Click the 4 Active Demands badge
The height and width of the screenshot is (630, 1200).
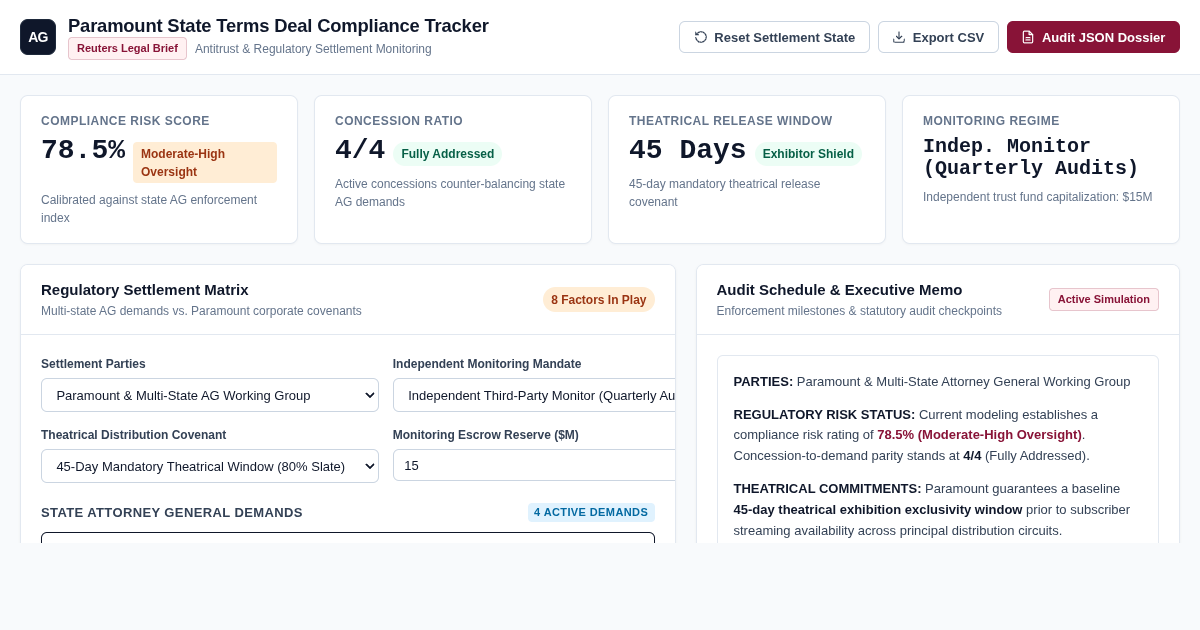(591, 512)
